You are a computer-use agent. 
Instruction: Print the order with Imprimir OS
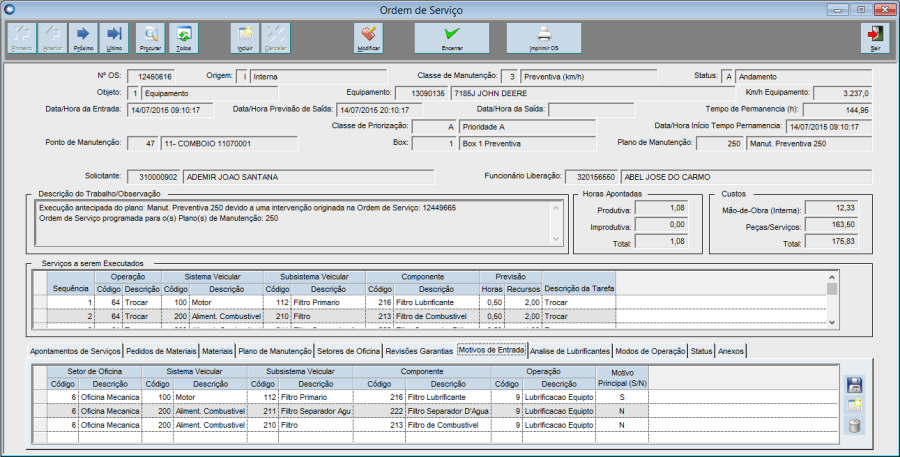click(x=544, y=38)
